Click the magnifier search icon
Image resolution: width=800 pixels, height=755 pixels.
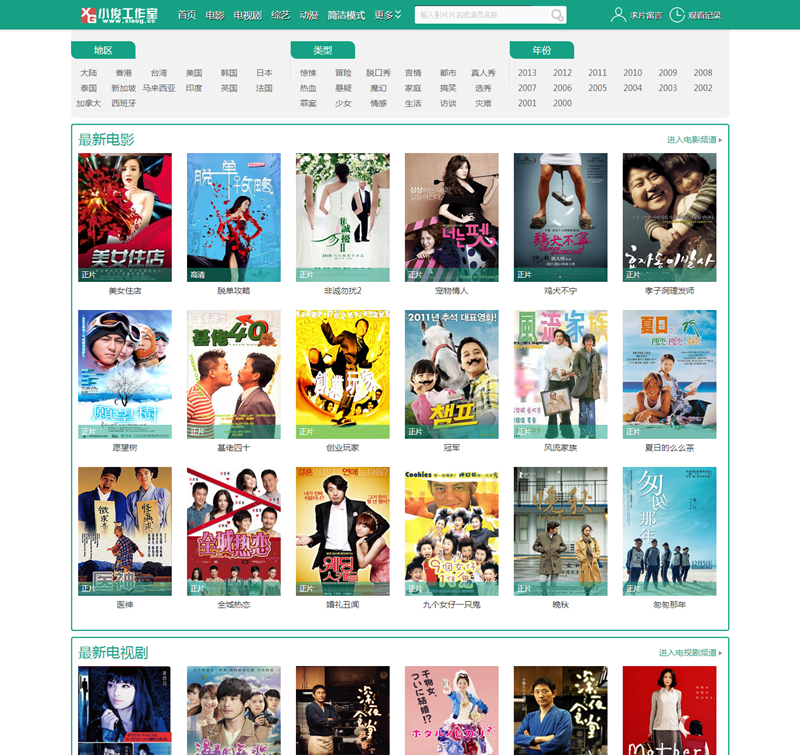(557, 15)
